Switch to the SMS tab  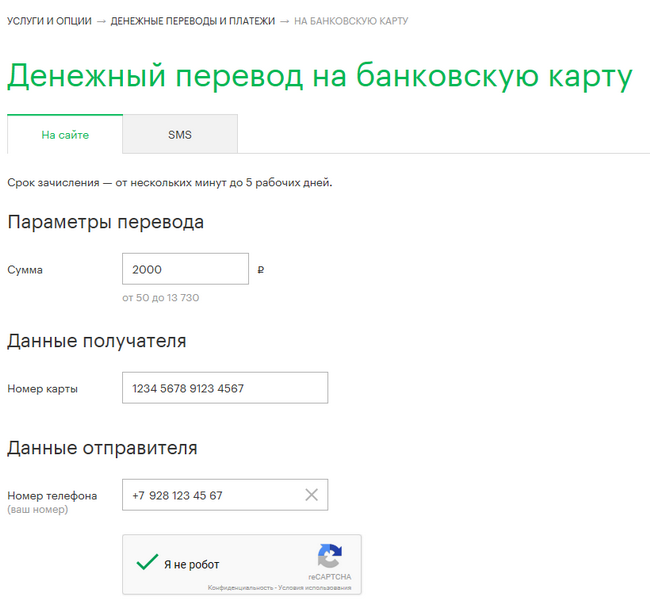(x=180, y=134)
